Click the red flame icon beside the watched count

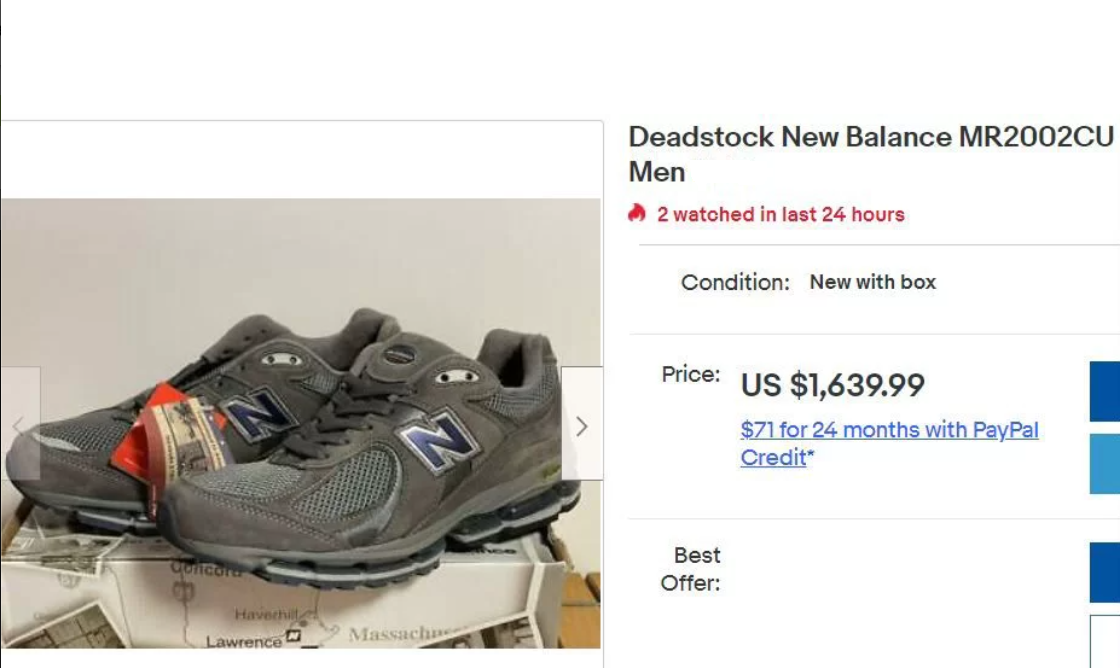(638, 213)
